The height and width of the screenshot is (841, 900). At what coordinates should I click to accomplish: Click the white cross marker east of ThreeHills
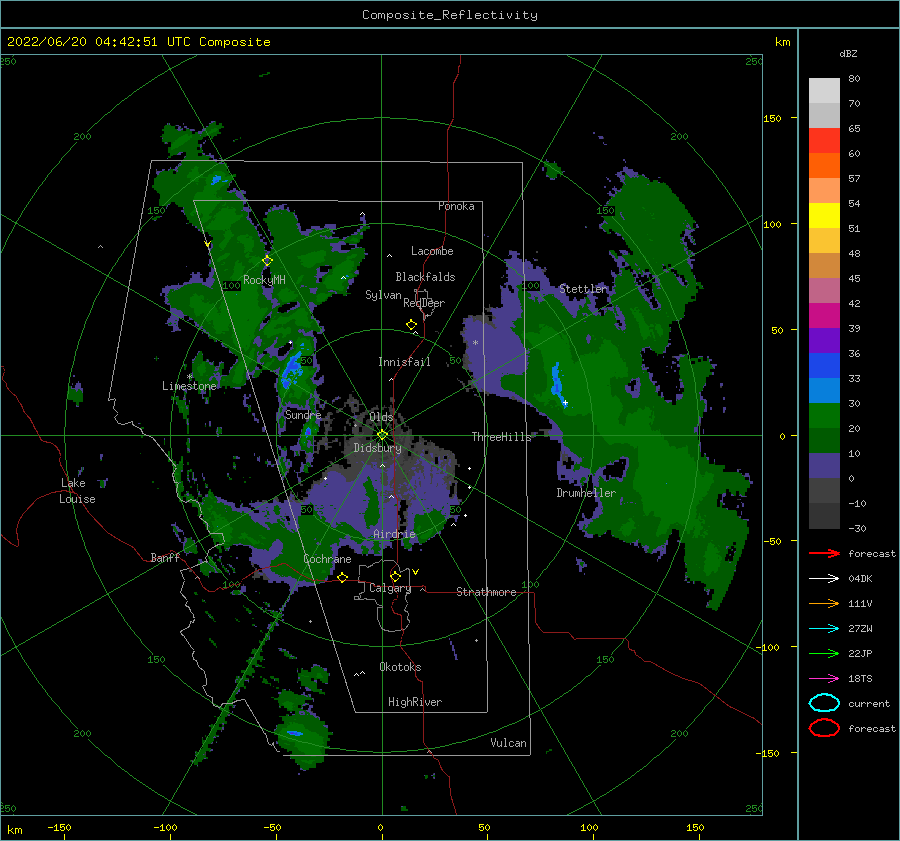565,403
